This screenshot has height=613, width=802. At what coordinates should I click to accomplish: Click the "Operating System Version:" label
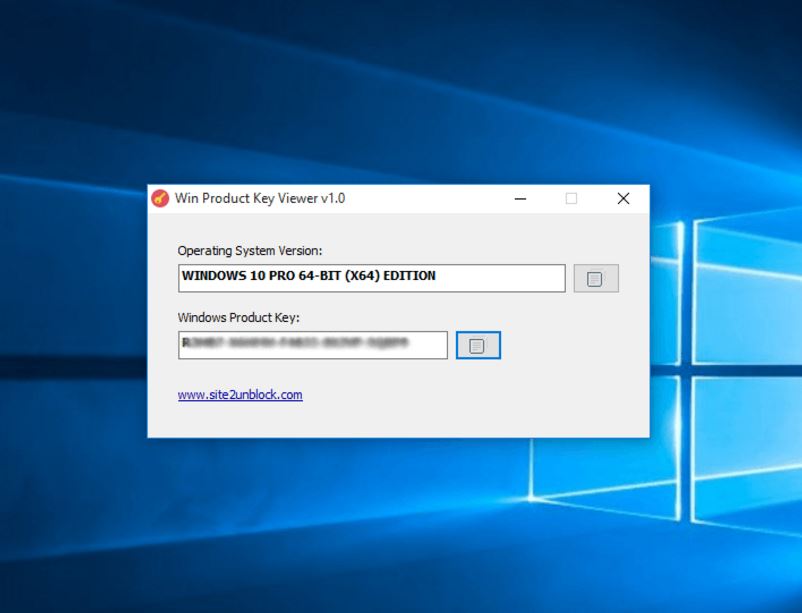[x=250, y=251]
